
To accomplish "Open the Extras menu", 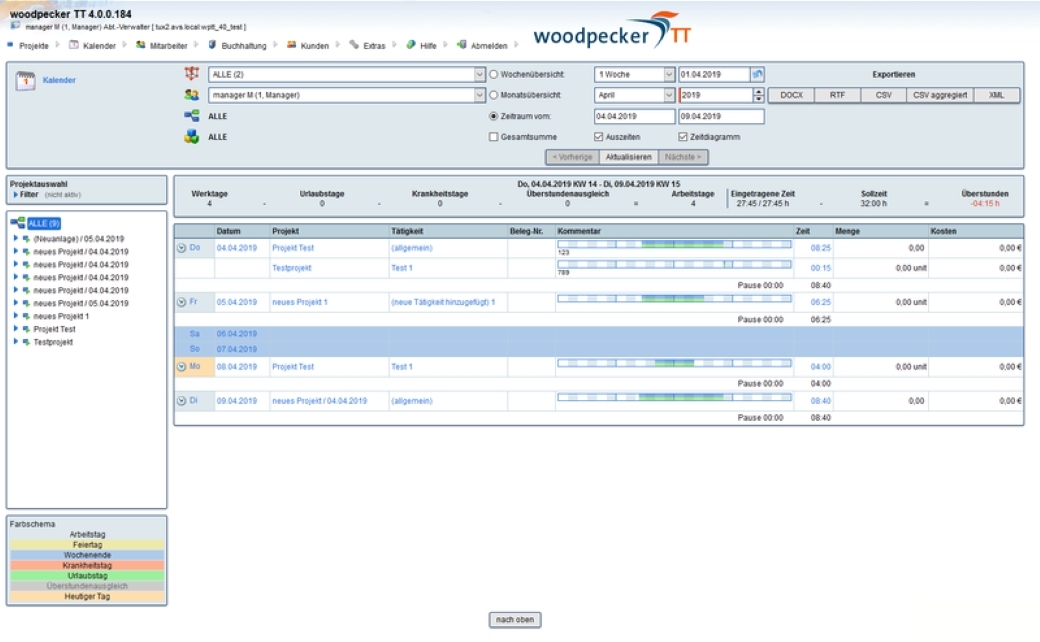I will pyautogui.click(x=374, y=46).
